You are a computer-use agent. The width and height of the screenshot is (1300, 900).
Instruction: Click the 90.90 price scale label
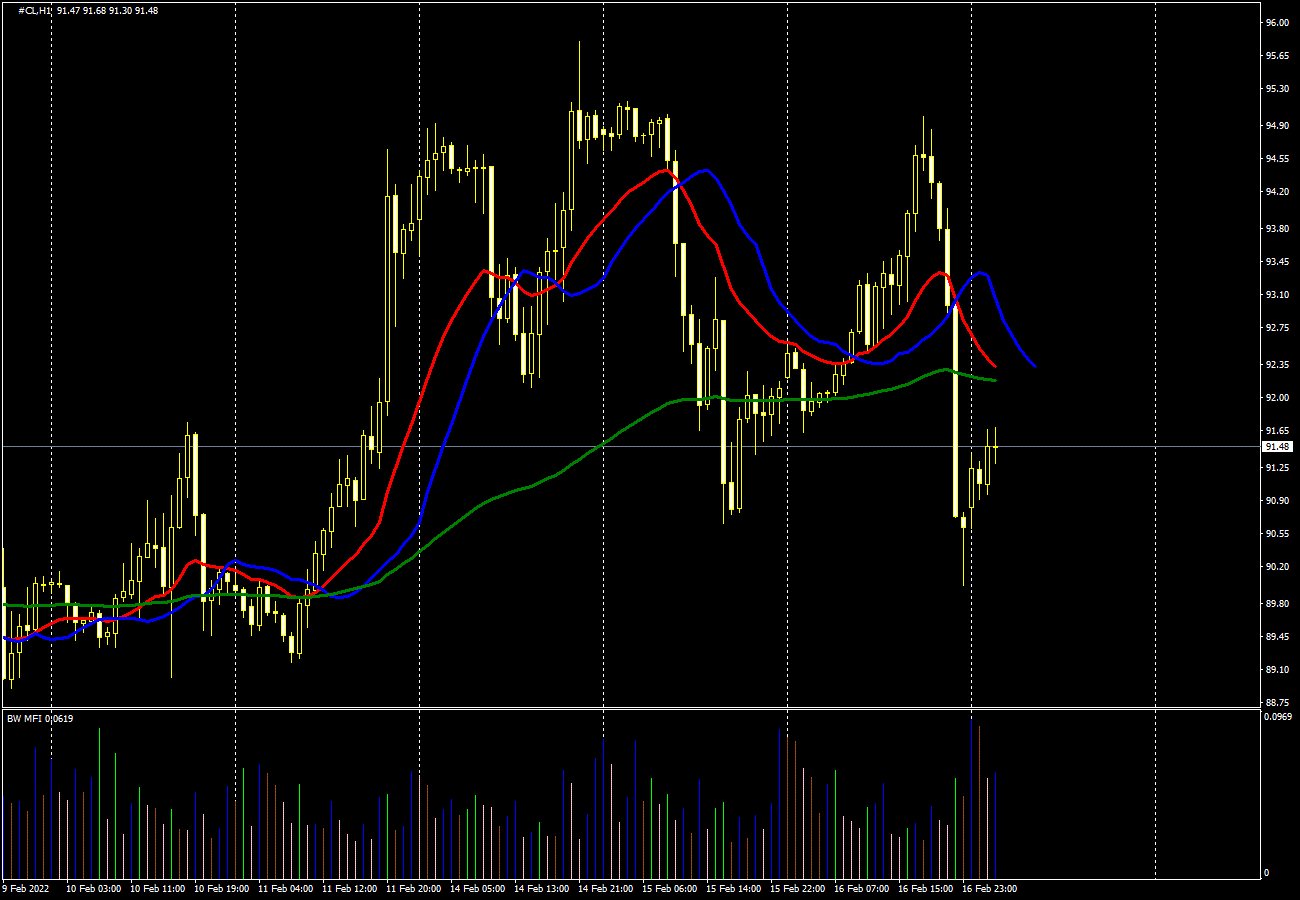tap(1277, 501)
